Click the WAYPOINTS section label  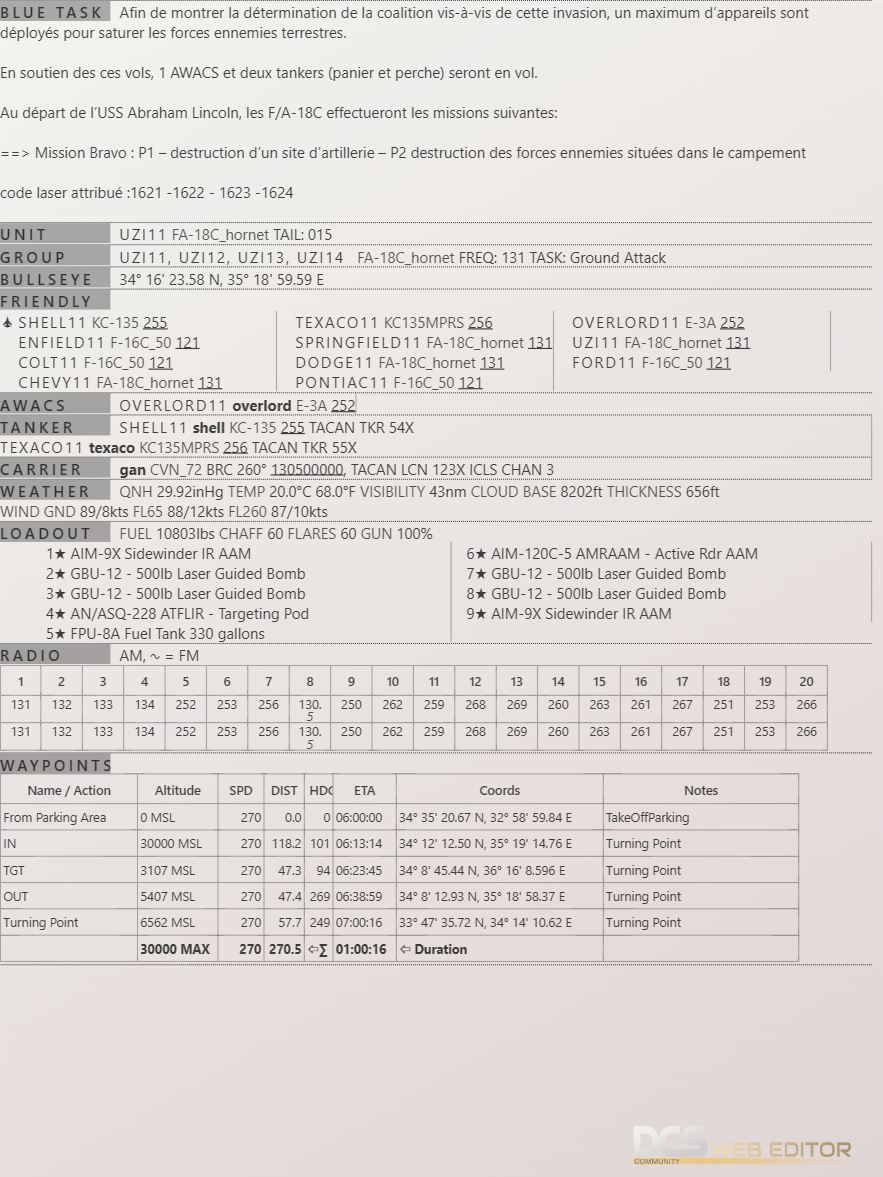[56, 766]
